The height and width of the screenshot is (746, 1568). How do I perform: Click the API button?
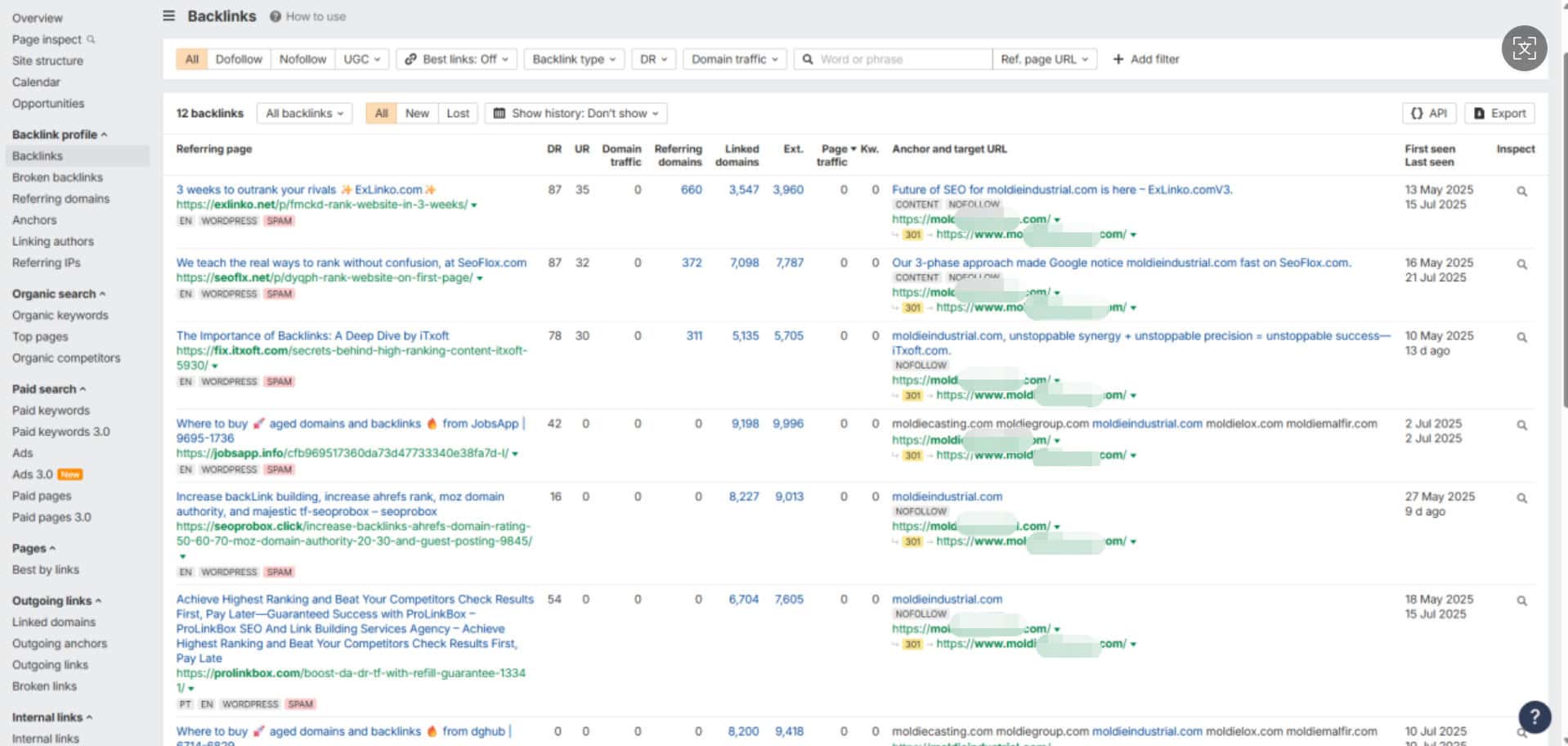pos(1429,114)
